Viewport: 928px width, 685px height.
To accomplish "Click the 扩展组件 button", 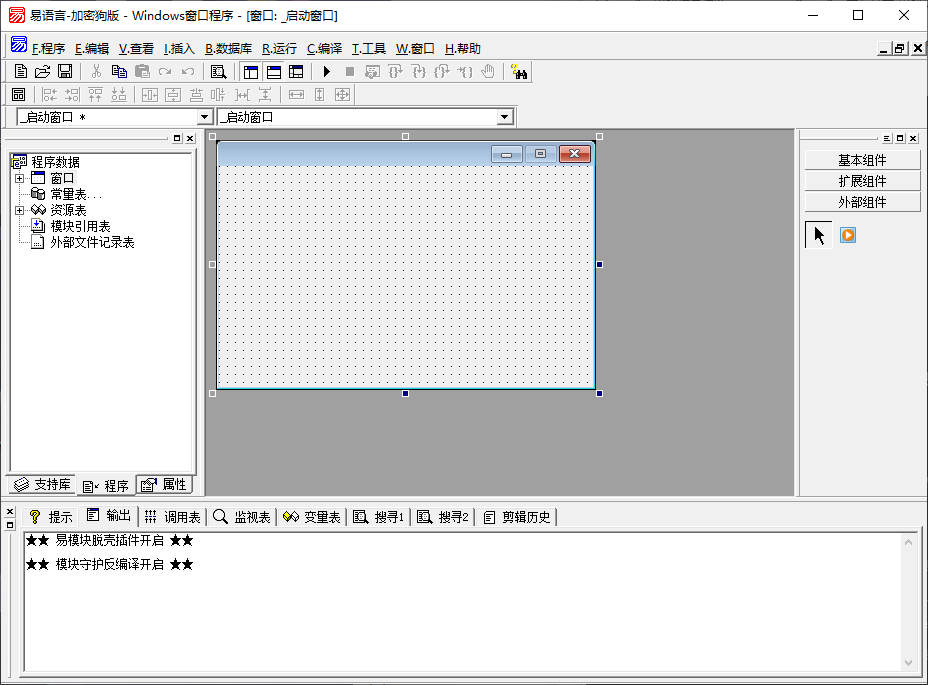I will 862,181.
